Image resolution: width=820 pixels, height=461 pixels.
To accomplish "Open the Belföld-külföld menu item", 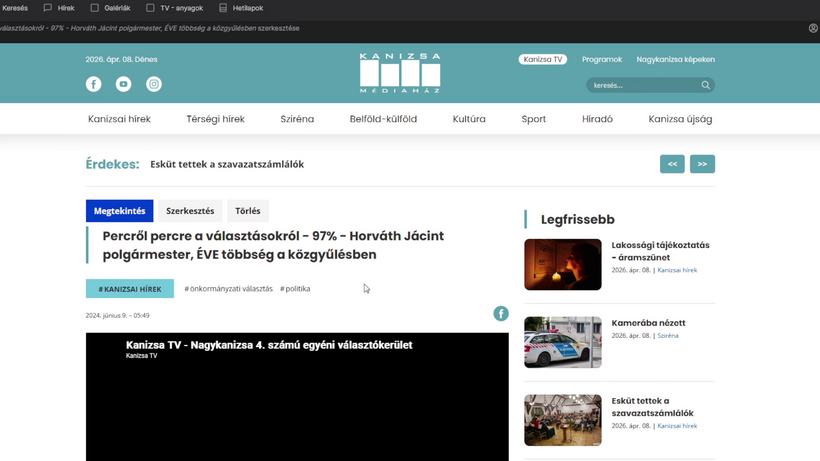I will pos(383,119).
